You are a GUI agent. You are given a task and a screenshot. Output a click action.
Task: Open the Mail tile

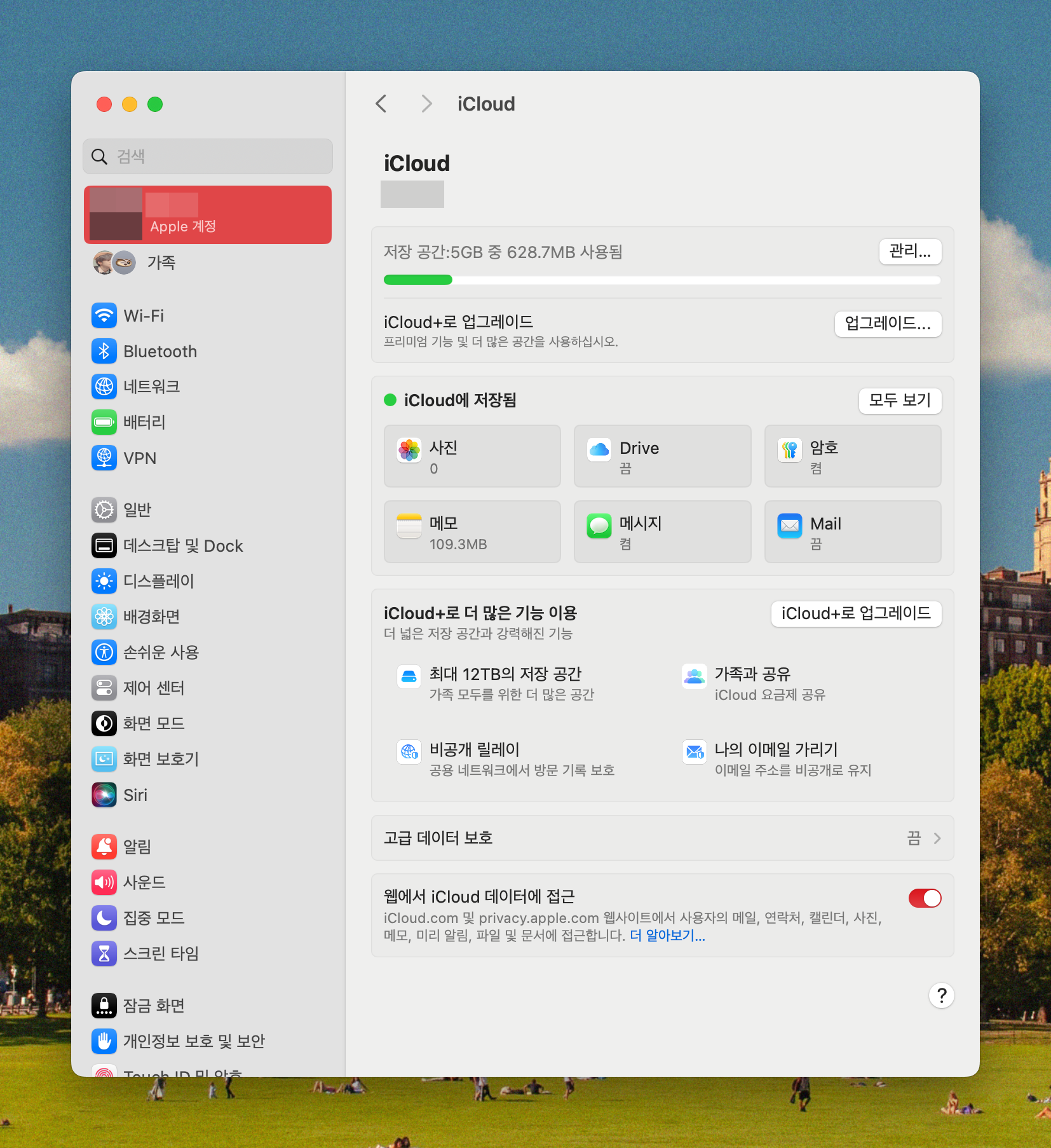click(853, 532)
